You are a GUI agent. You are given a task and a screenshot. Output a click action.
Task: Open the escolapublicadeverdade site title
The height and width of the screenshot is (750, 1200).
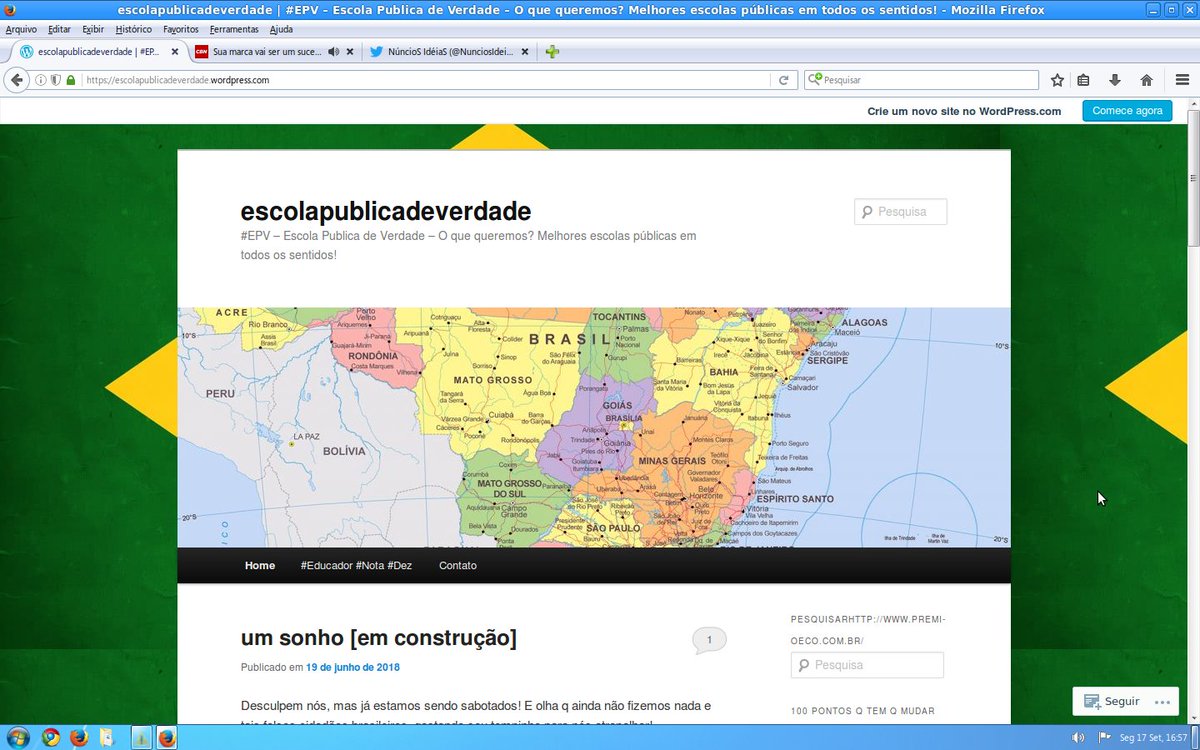click(385, 211)
